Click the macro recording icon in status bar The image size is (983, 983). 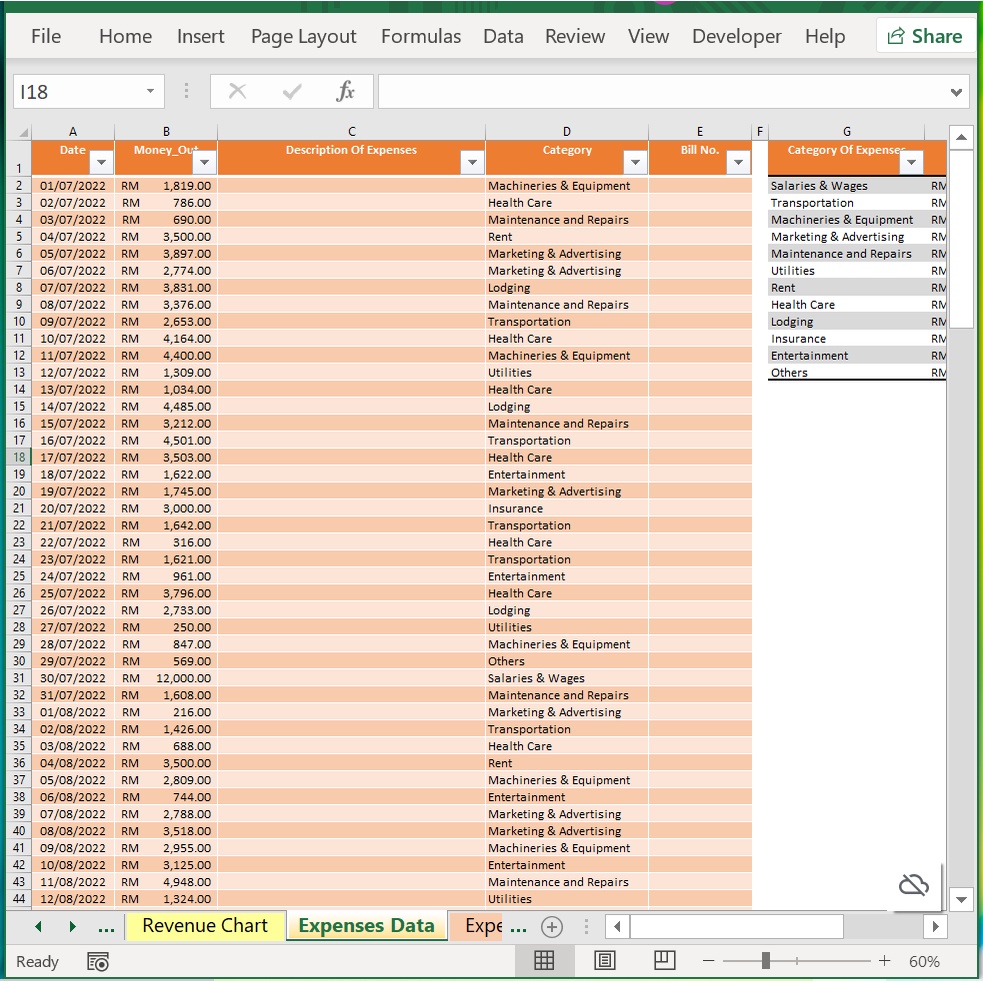pyautogui.click(x=98, y=962)
